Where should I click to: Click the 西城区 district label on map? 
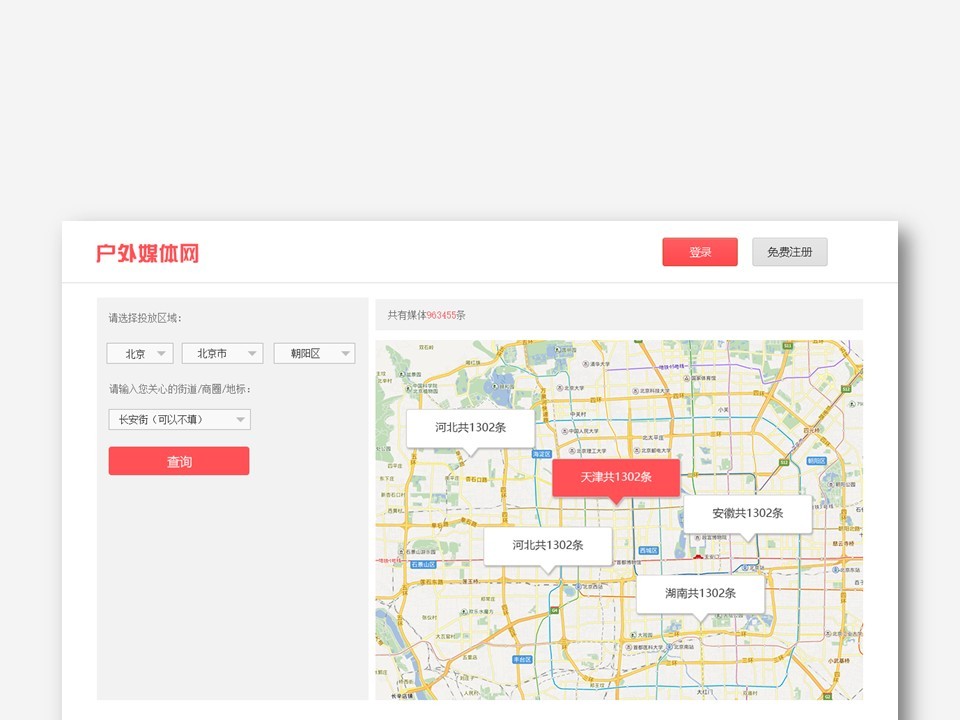(648, 550)
